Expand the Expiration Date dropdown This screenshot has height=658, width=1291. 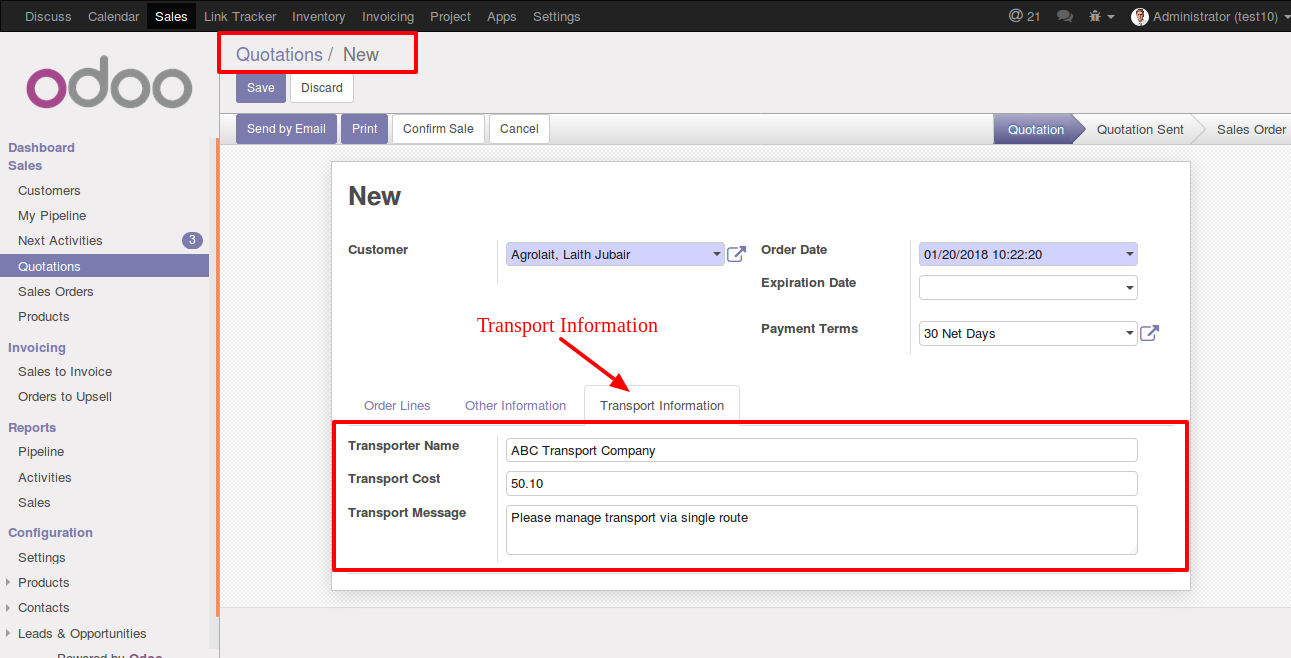tap(1129, 288)
